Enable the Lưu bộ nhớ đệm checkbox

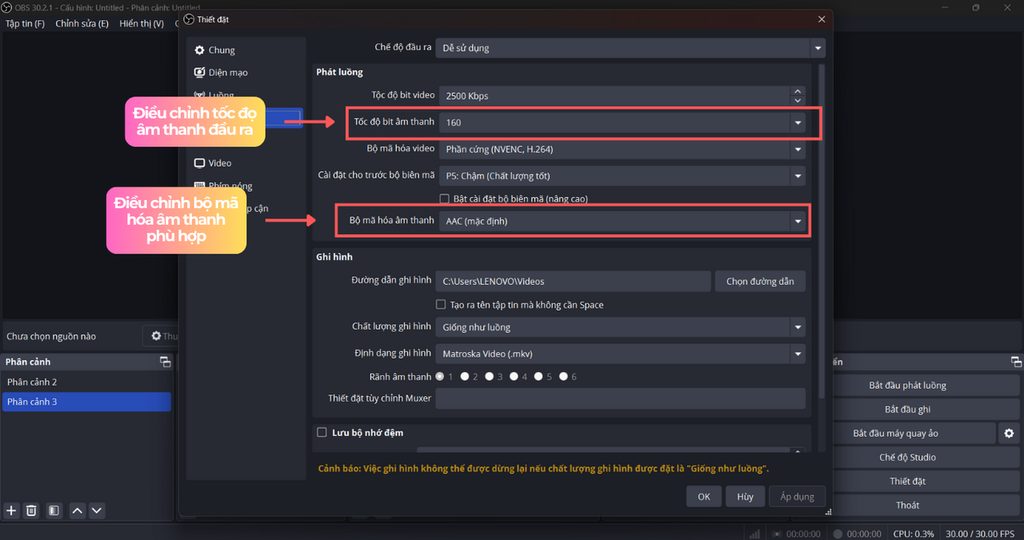tap(322, 432)
